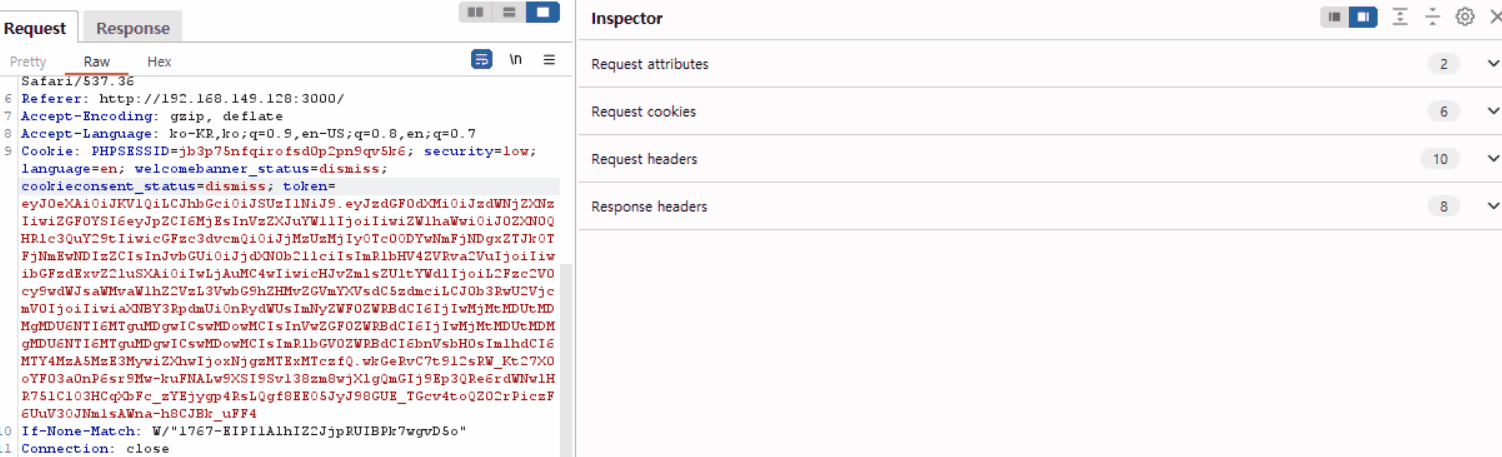Viewport: 1502px width, 457px height.
Task: Switch to Pretty view tab
Action: tap(28, 62)
